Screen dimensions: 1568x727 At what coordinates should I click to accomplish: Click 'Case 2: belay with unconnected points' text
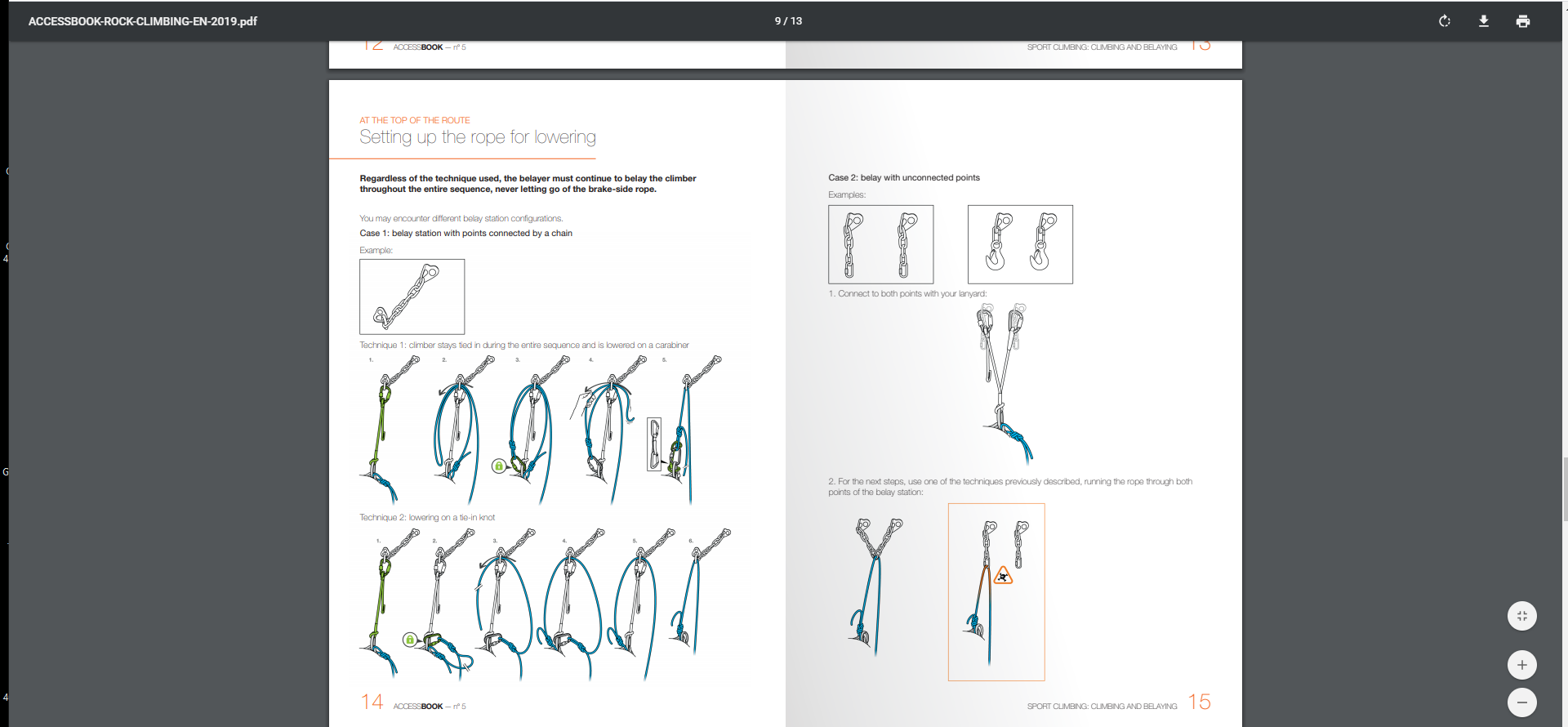[x=904, y=177]
